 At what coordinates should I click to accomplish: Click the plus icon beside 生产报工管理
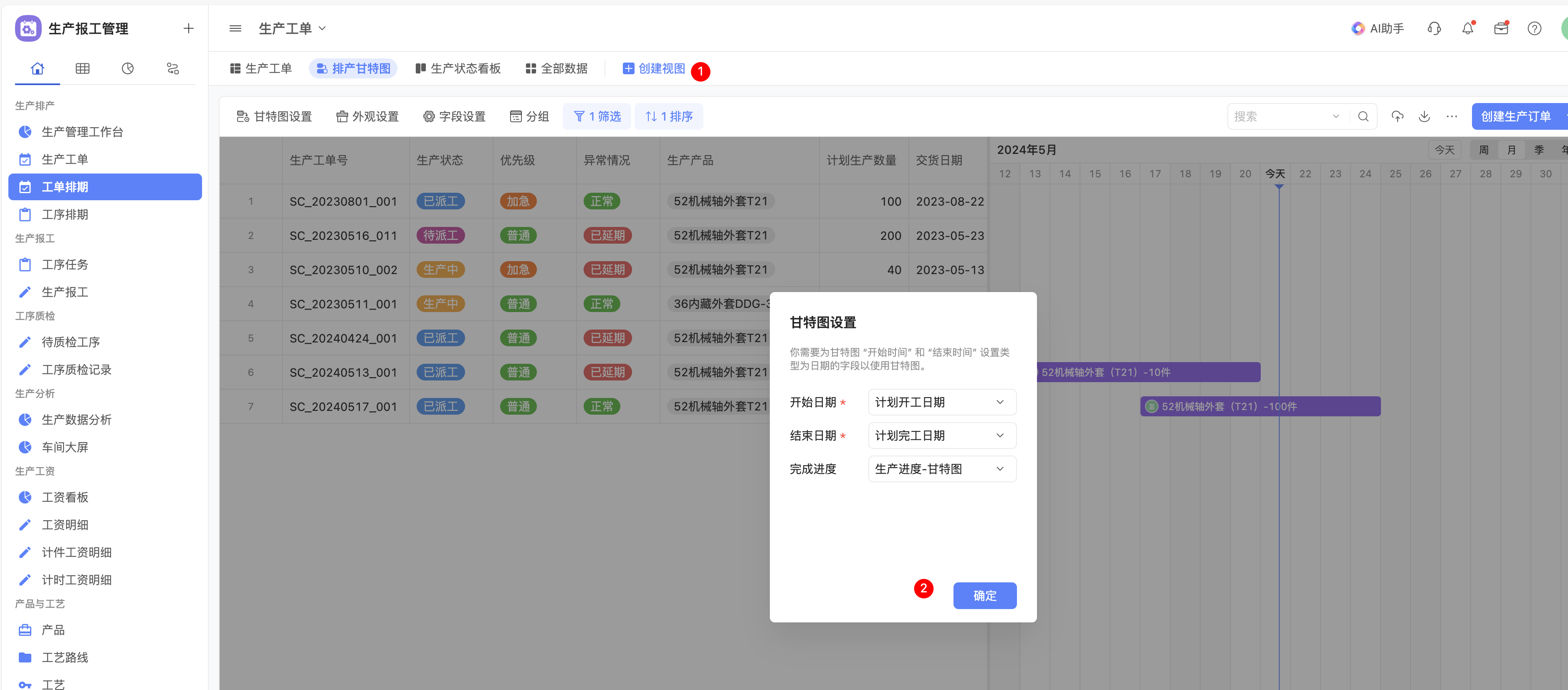(189, 28)
